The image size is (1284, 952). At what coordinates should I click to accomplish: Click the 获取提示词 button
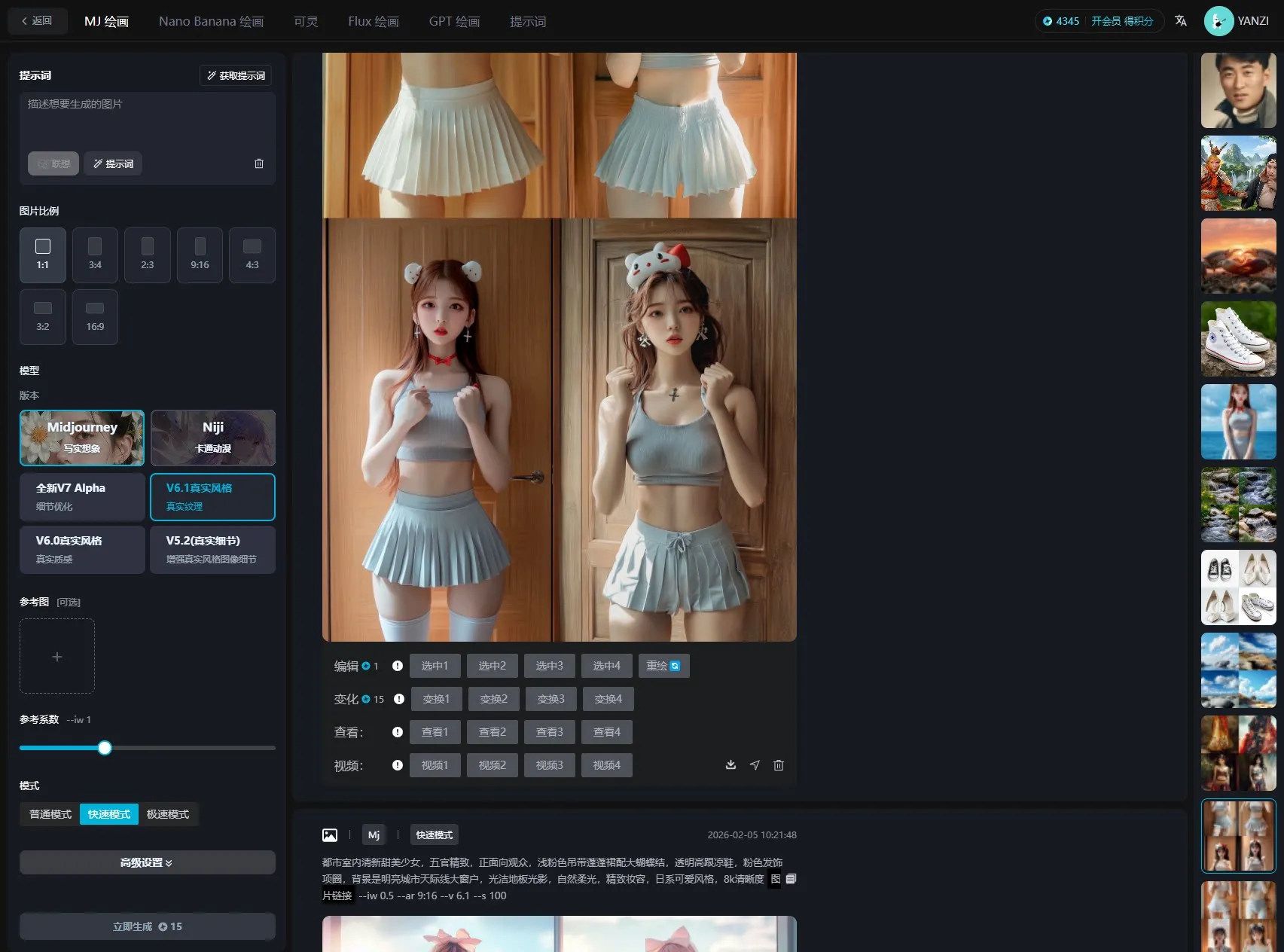[236, 75]
